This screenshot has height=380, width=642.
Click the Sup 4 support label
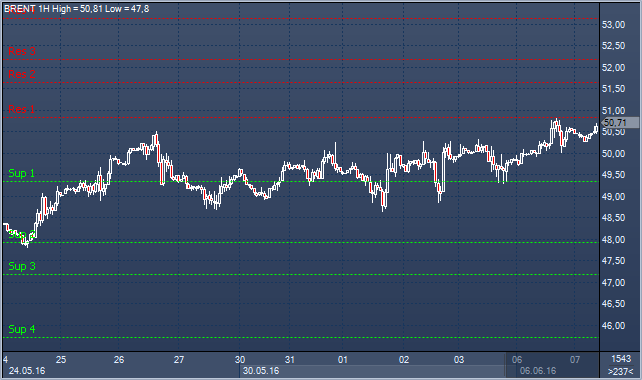(22, 329)
